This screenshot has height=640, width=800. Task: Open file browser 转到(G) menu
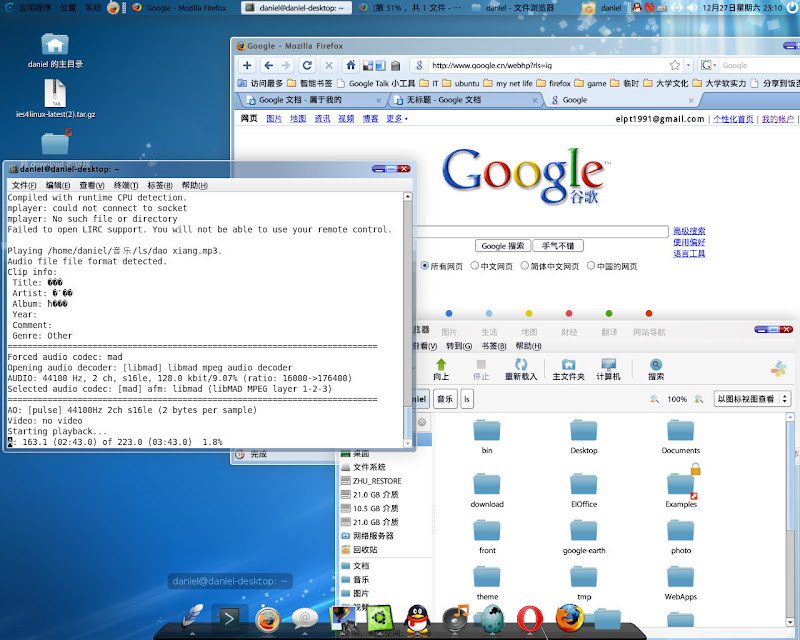click(x=459, y=346)
